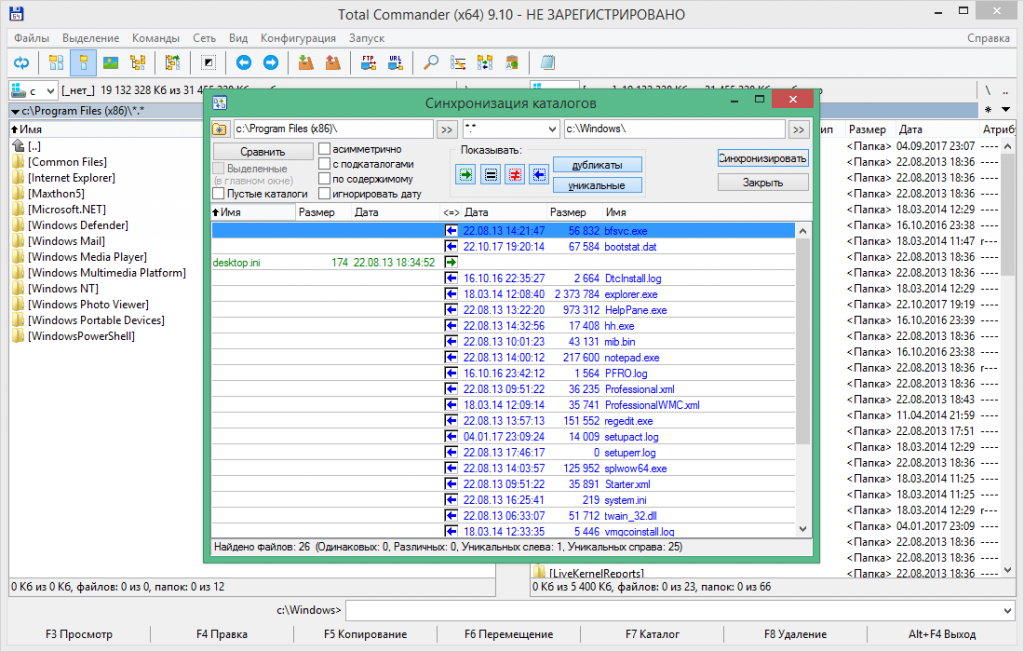Enable thumbnail view with picture icon
This screenshot has height=652, width=1024.
110,63
